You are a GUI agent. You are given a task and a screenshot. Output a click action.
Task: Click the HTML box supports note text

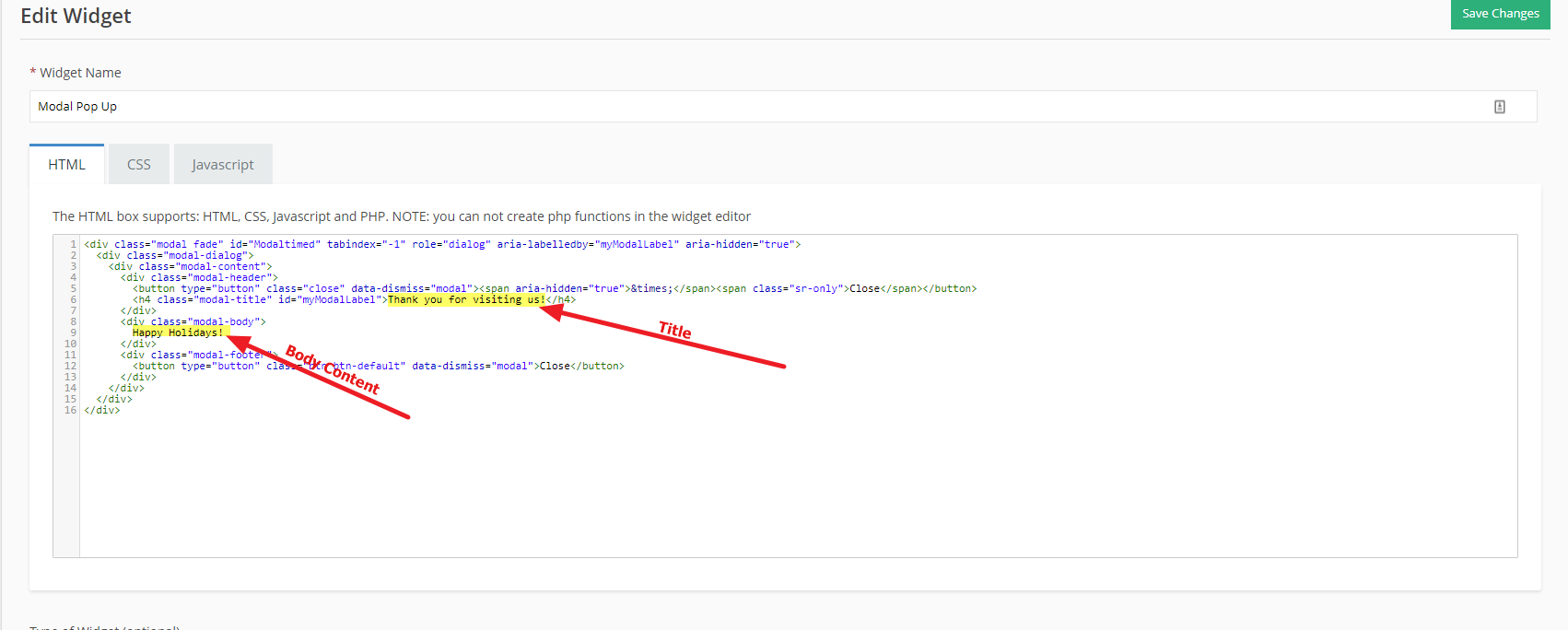pos(402,216)
